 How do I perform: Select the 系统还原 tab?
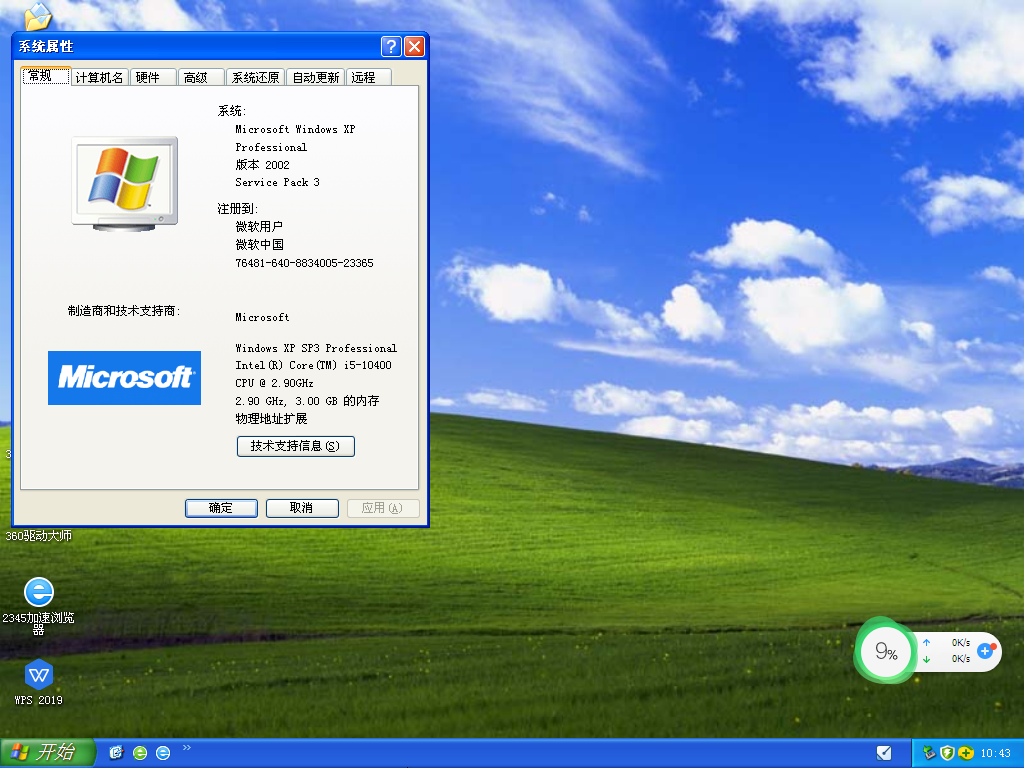255,76
